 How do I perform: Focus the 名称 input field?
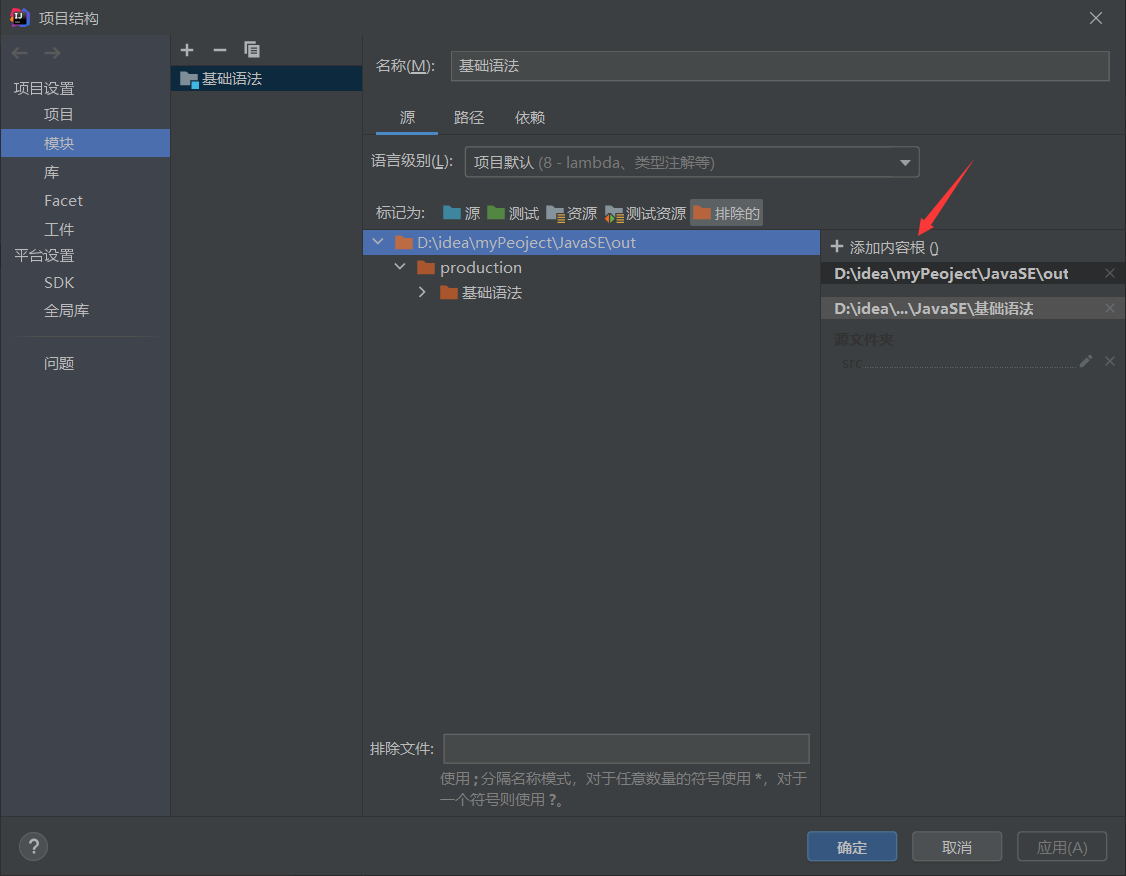780,66
